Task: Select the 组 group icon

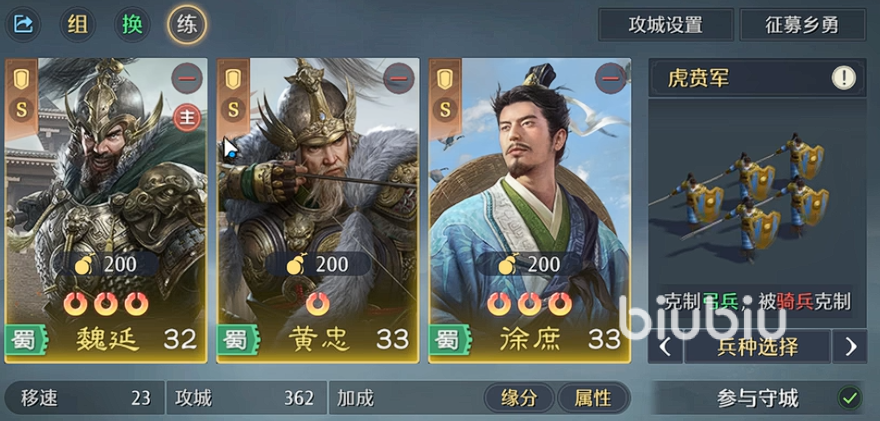Action: (77, 25)
